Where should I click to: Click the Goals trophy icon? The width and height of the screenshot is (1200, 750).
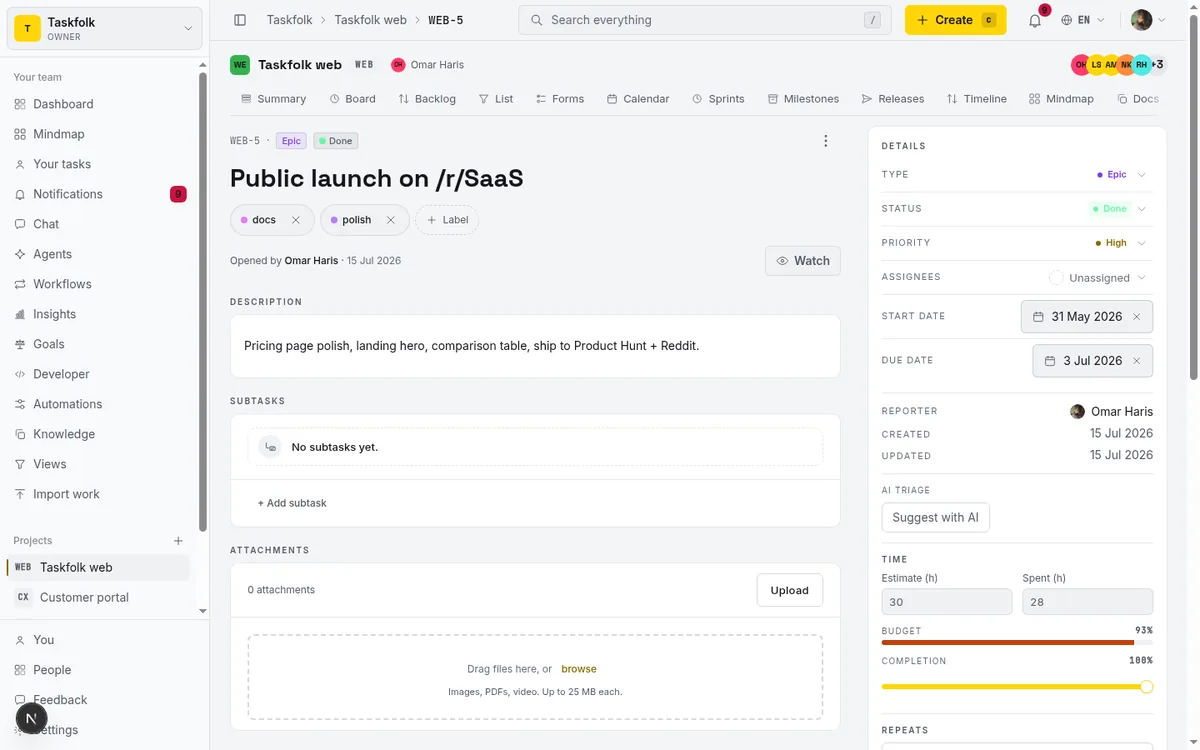tap(20, 344)
